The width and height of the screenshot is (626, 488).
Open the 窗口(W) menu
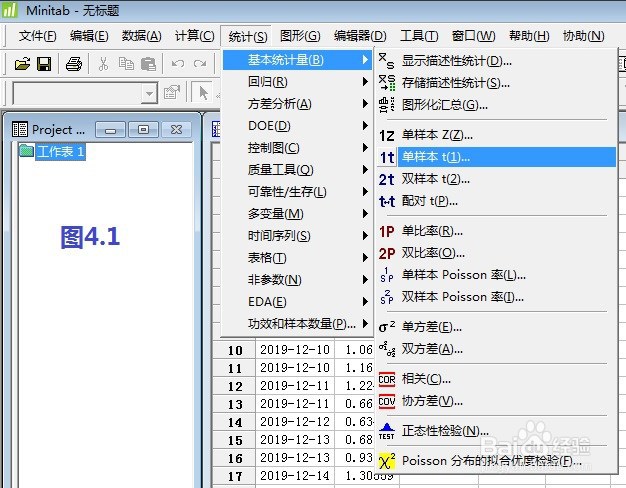(473, 36)
